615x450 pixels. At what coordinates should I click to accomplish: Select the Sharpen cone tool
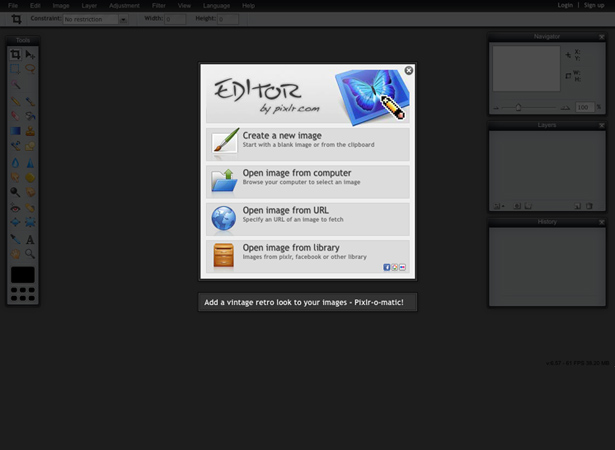(x=30, y=162)
